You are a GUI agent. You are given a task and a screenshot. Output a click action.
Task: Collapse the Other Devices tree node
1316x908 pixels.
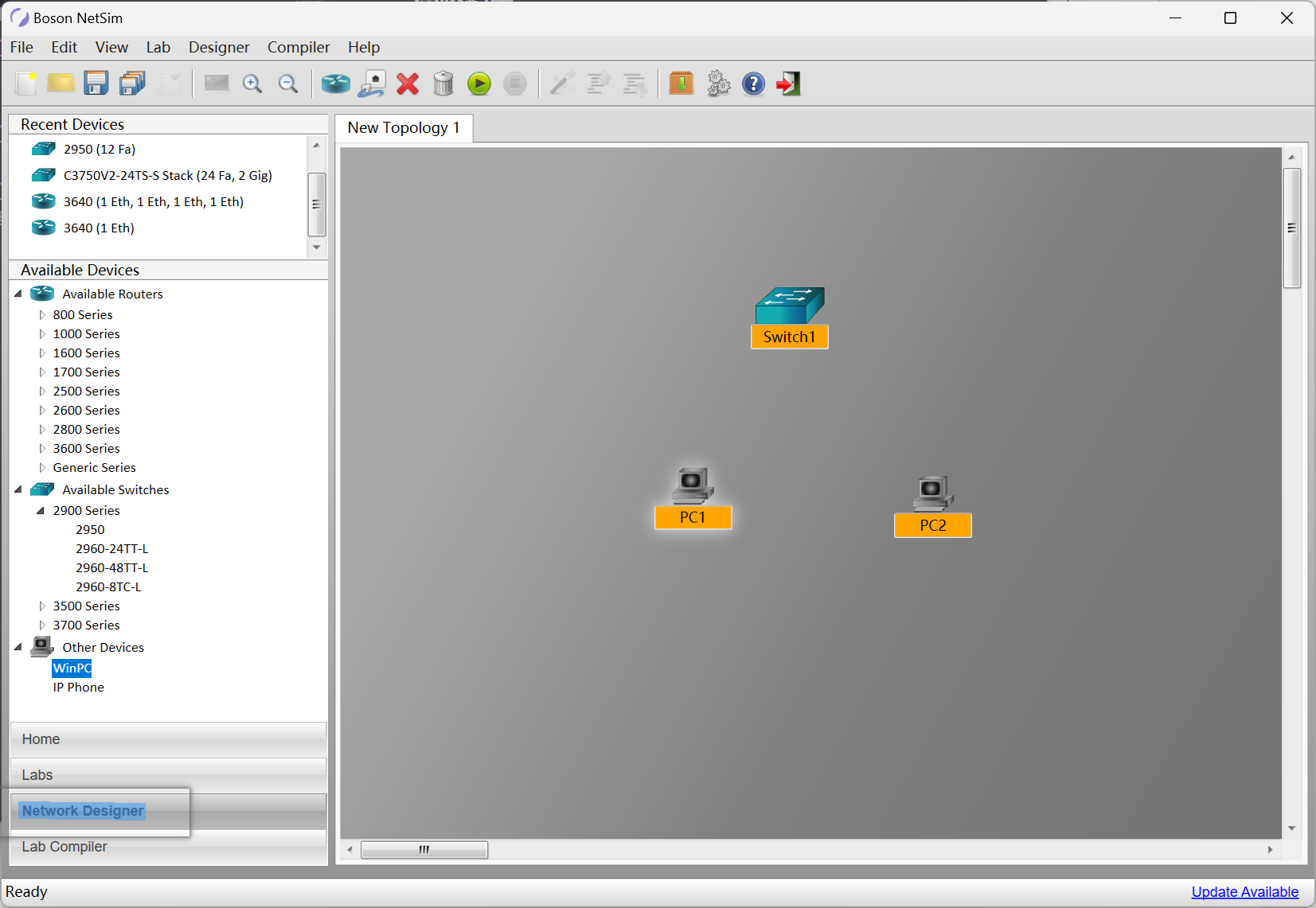[18, 647]
